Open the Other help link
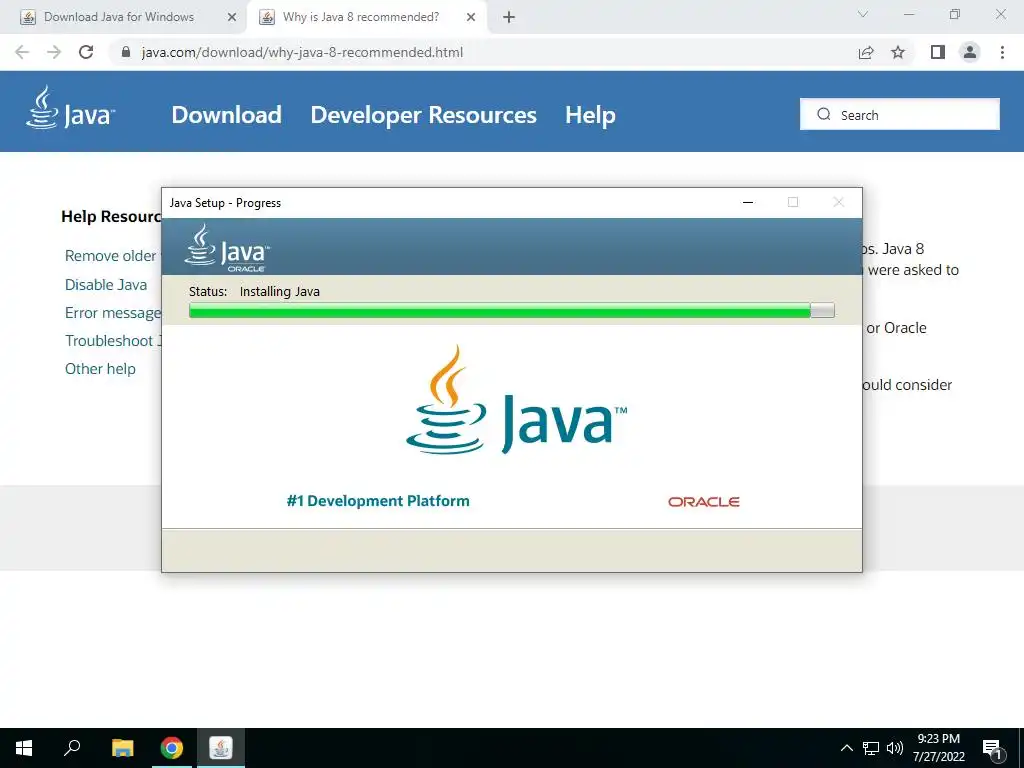The height and width of the screenshot is (768, 1024). (100, 369)
